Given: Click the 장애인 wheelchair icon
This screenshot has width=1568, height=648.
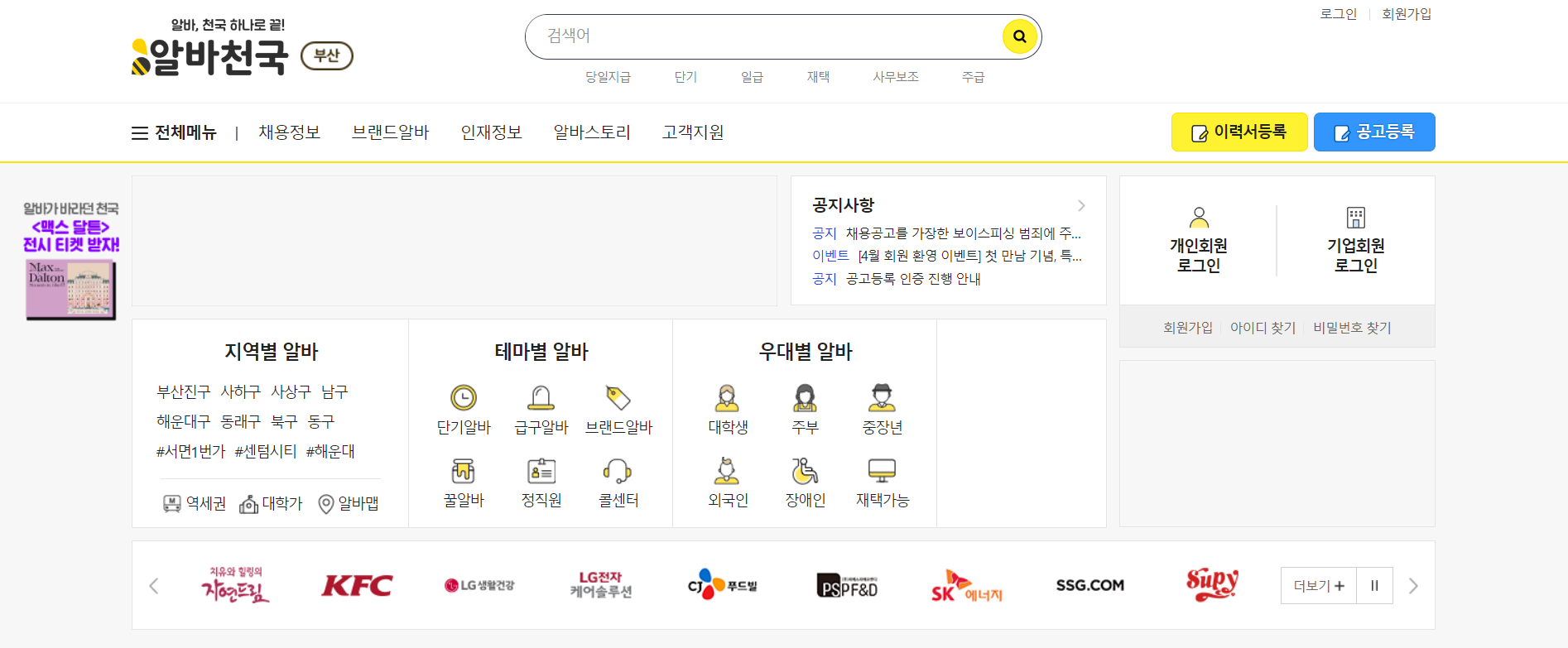Looking at the screenshot, I should (805, 472).
